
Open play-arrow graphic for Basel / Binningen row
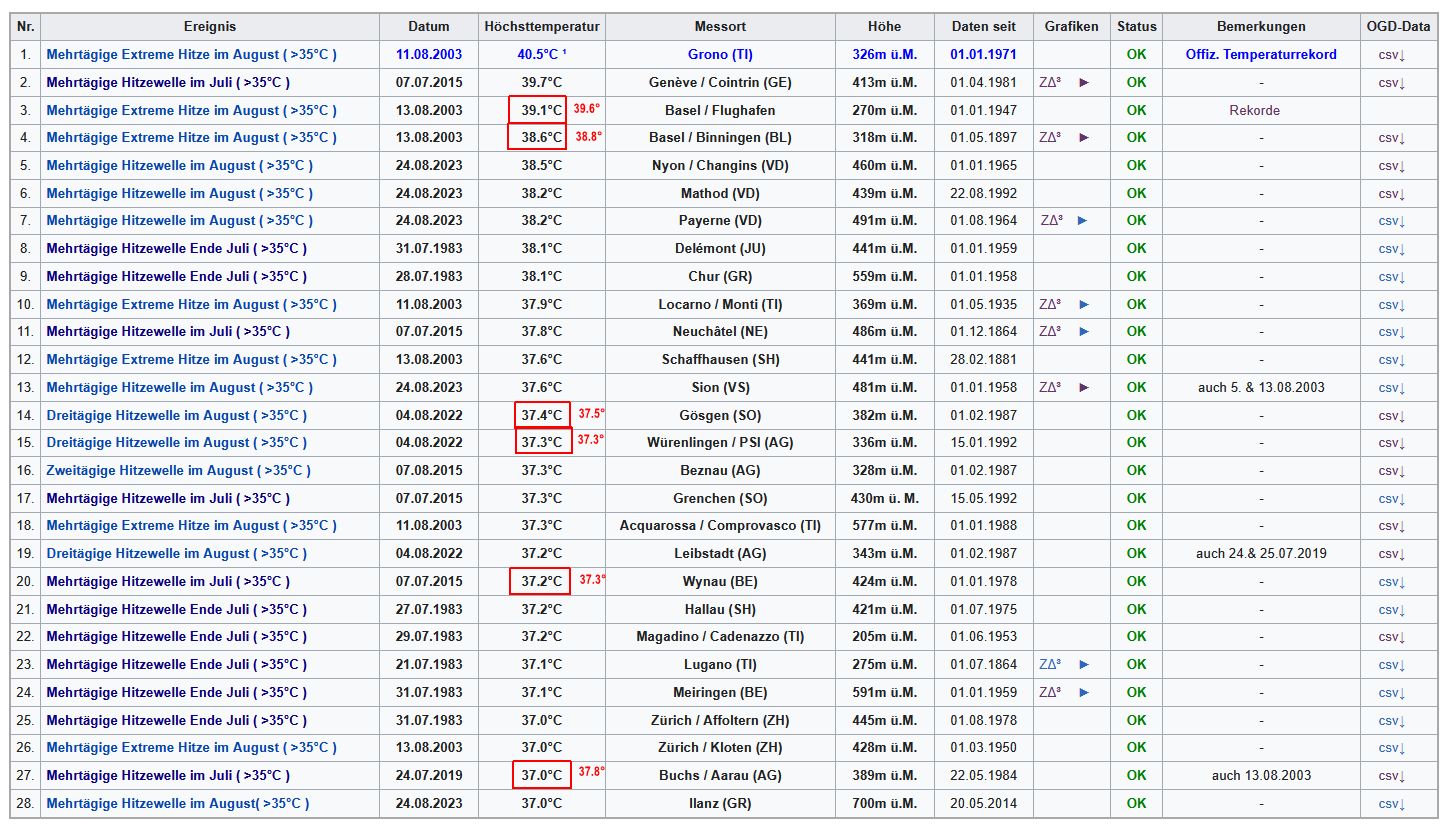(x=1084, y=137)
